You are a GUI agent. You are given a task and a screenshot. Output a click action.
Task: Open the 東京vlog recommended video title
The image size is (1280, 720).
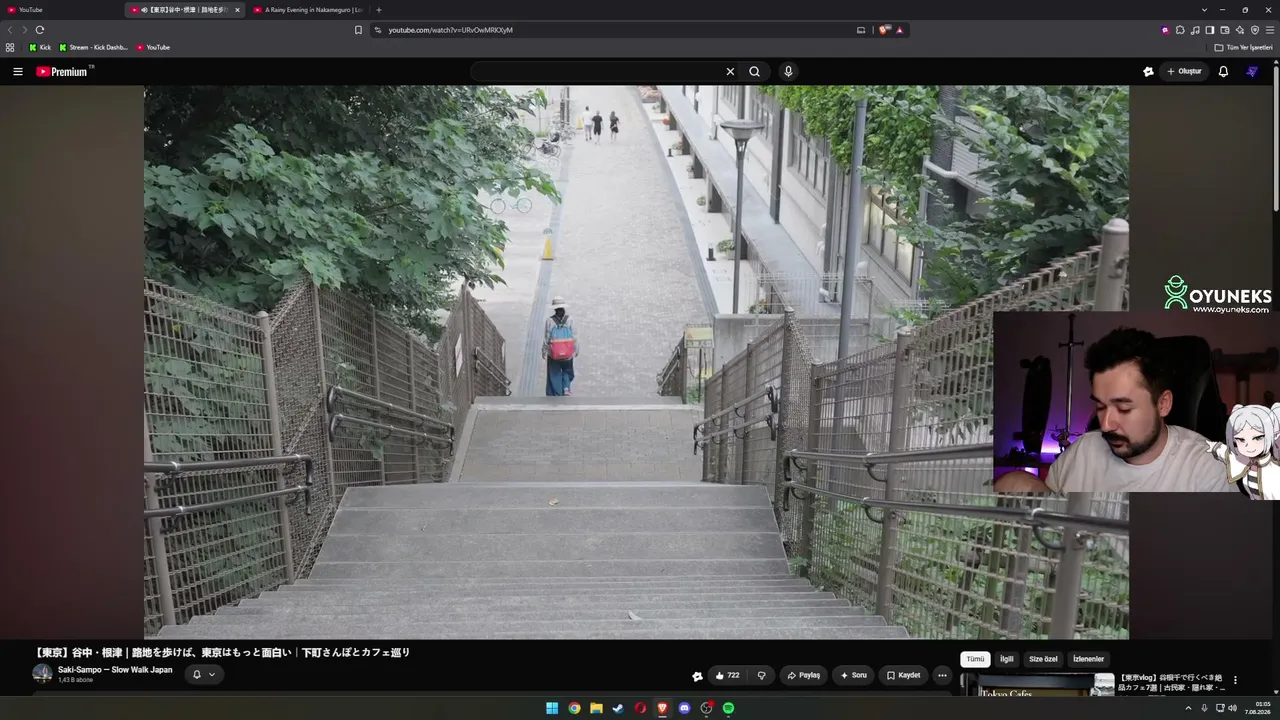coord(1171,682)
